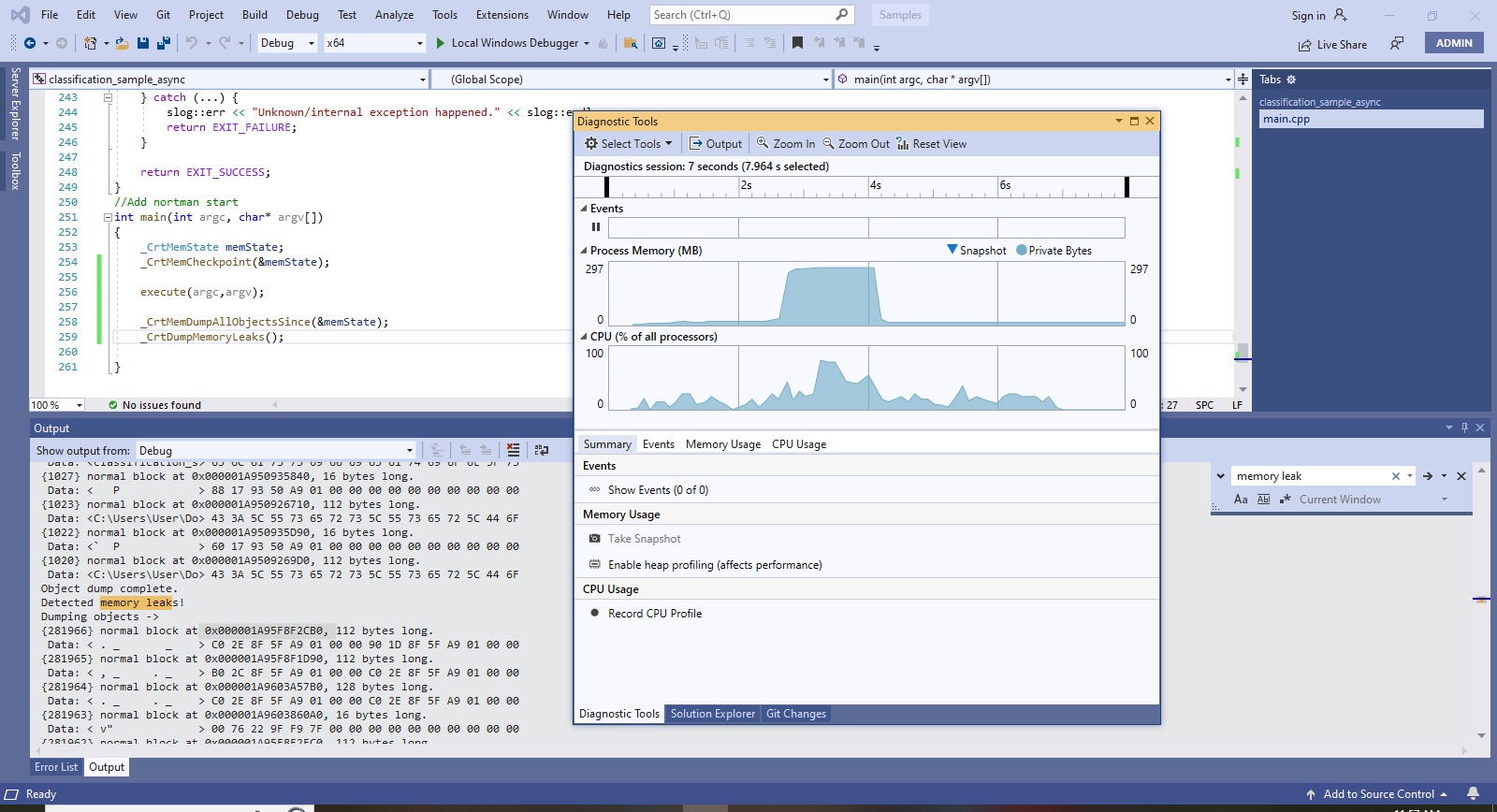Switch to the Solution Explorer tab
Viewport: 1497px width, 812px height.
(712, 714)
